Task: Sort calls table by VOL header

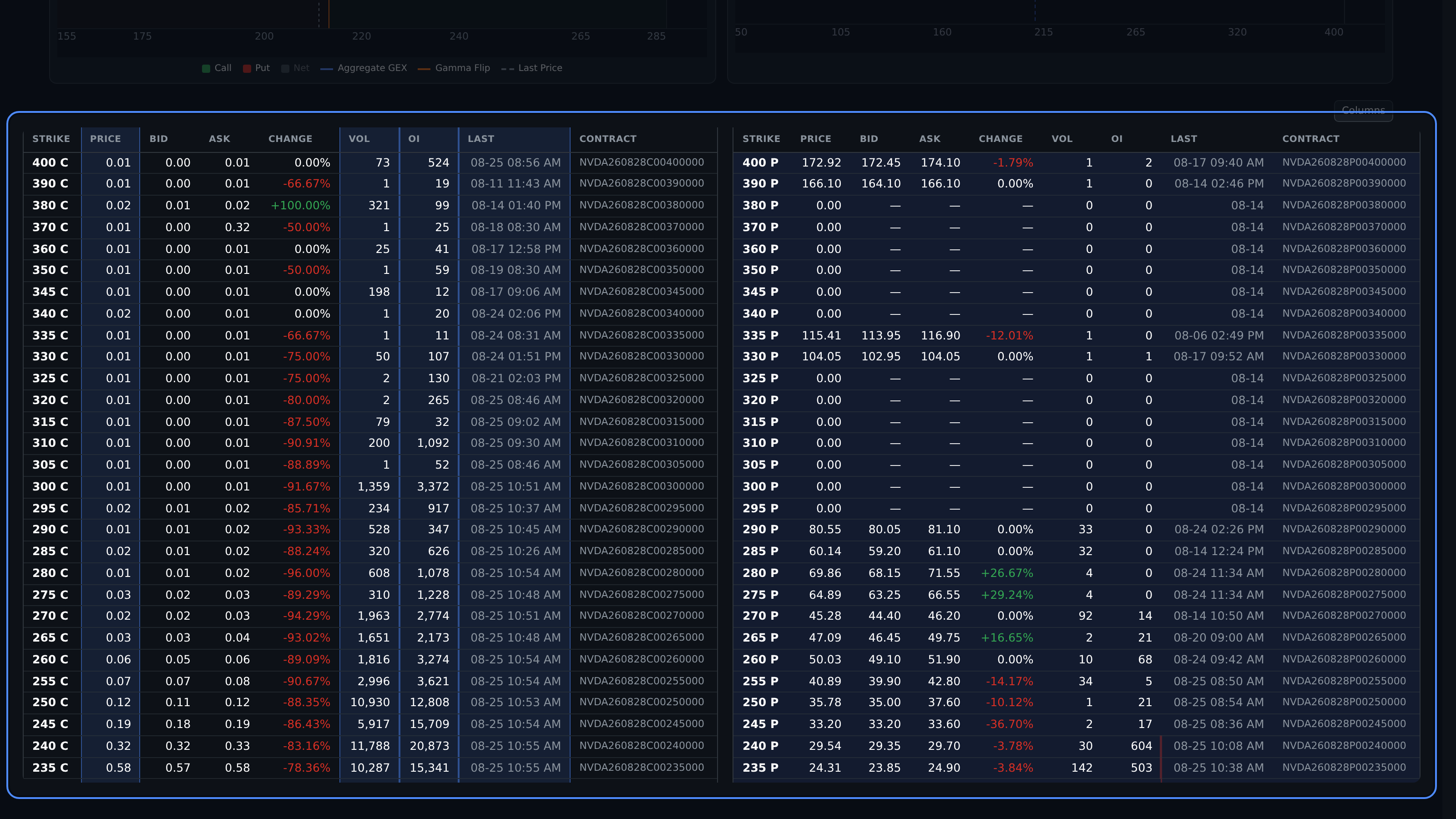Action: [x=359, y=139]
